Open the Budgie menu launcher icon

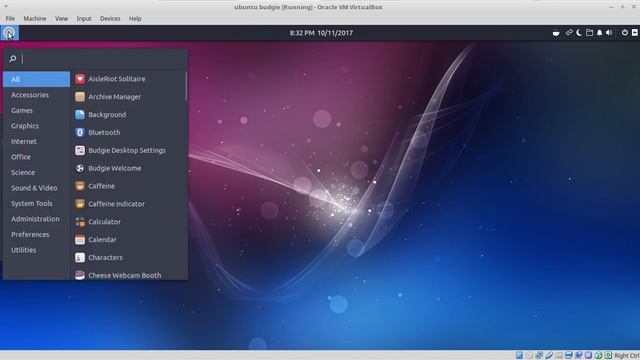9,33
